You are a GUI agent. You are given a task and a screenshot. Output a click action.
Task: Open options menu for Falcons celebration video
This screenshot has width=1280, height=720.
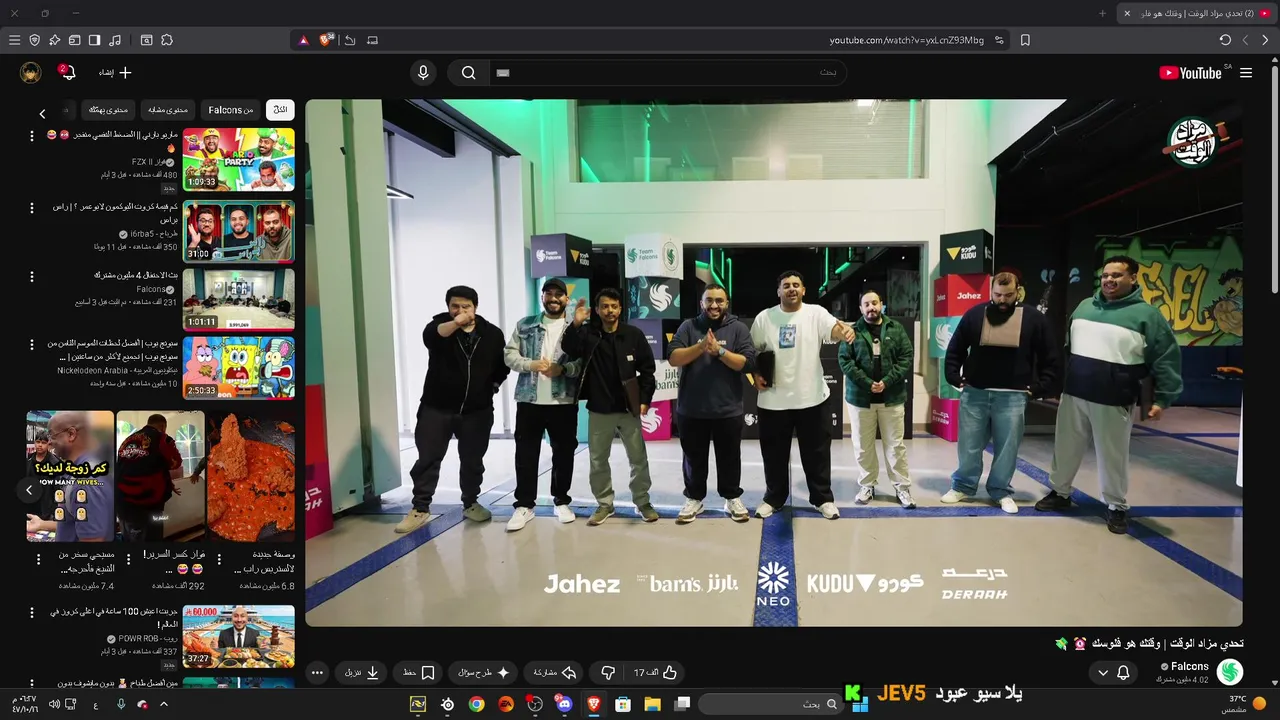point(32,276)
